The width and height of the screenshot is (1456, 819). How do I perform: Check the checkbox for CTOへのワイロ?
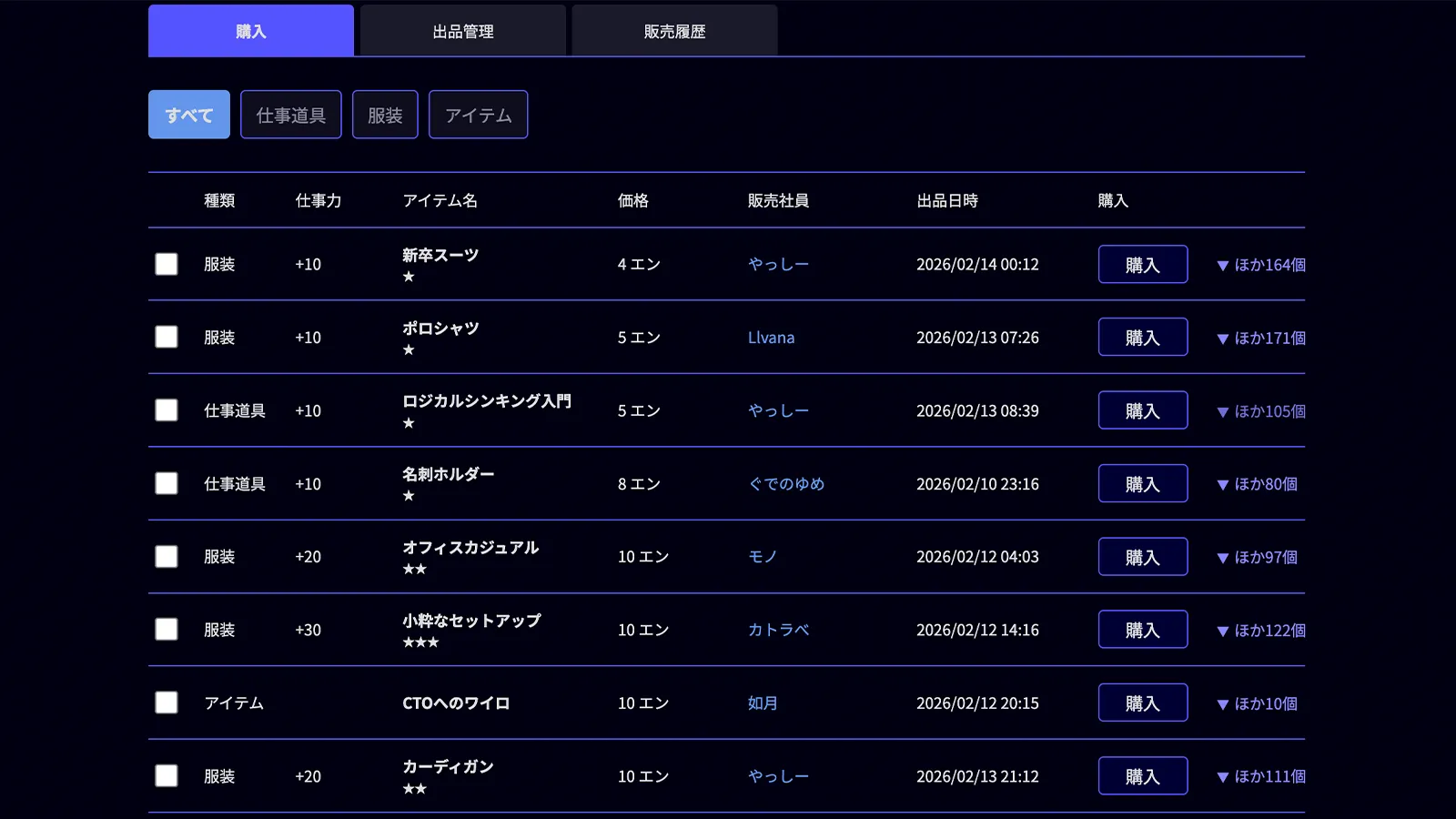pyautogui.click(x=167, y=702)
